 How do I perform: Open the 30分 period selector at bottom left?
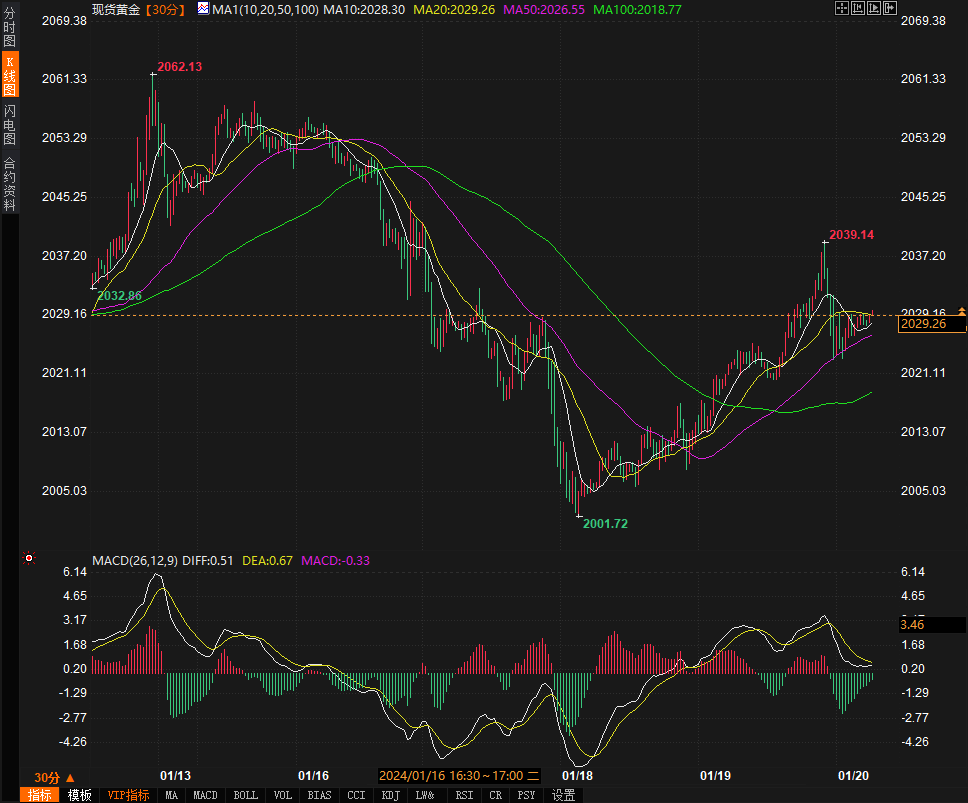(x=47, y=777)
